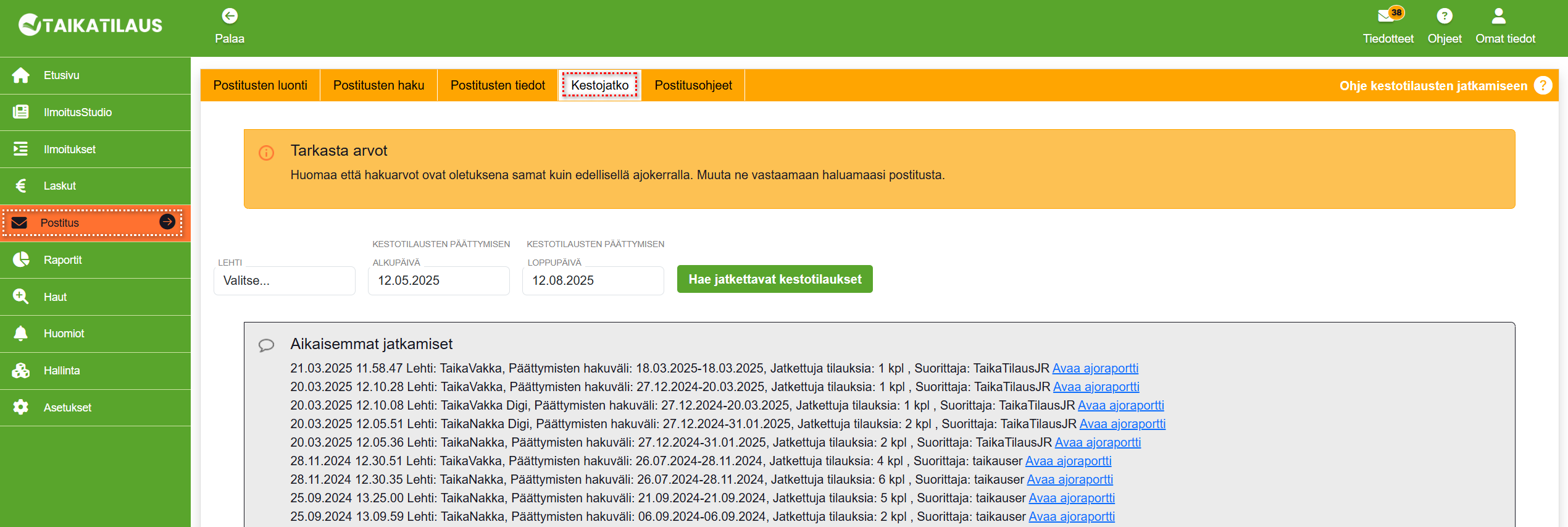Switch to the Postitusten haku tab
This screenshot has width=1568, height=527.
378,85
